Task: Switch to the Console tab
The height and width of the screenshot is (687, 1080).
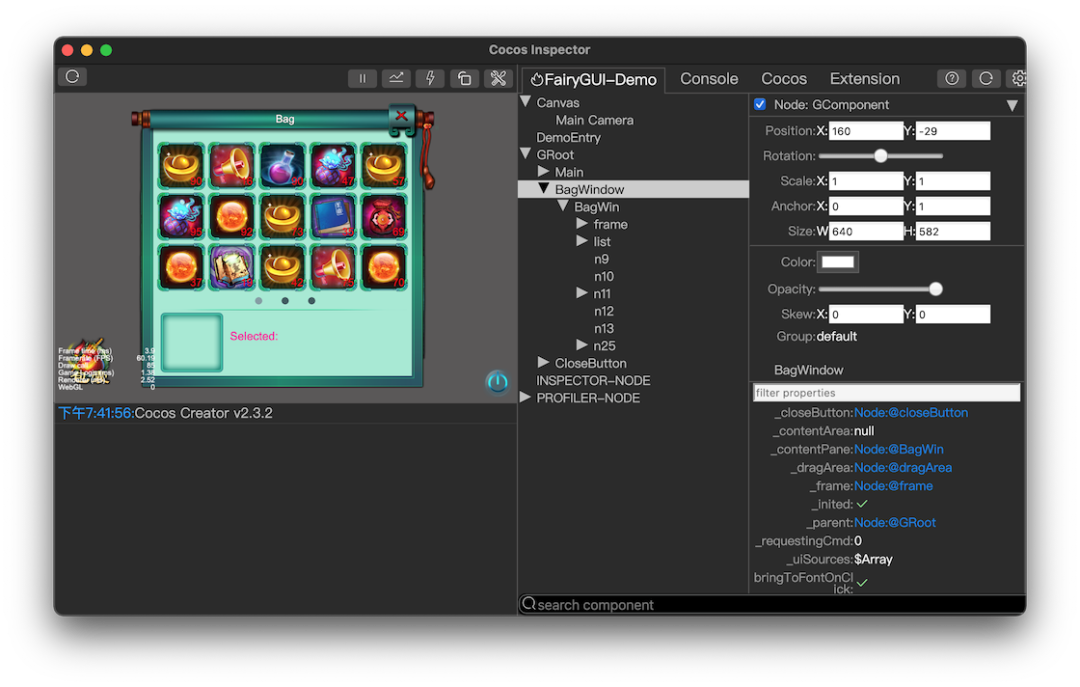Action: pyautogui.click(x=709, y=79)
